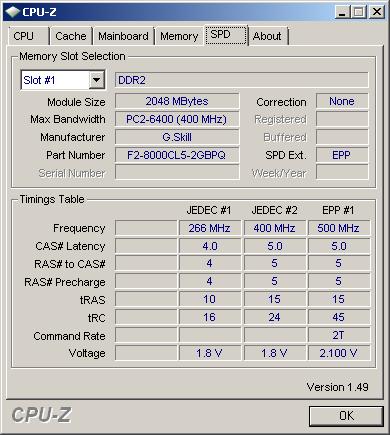Click the 4.0 CAS# Latency cell

tap(210, 246)
